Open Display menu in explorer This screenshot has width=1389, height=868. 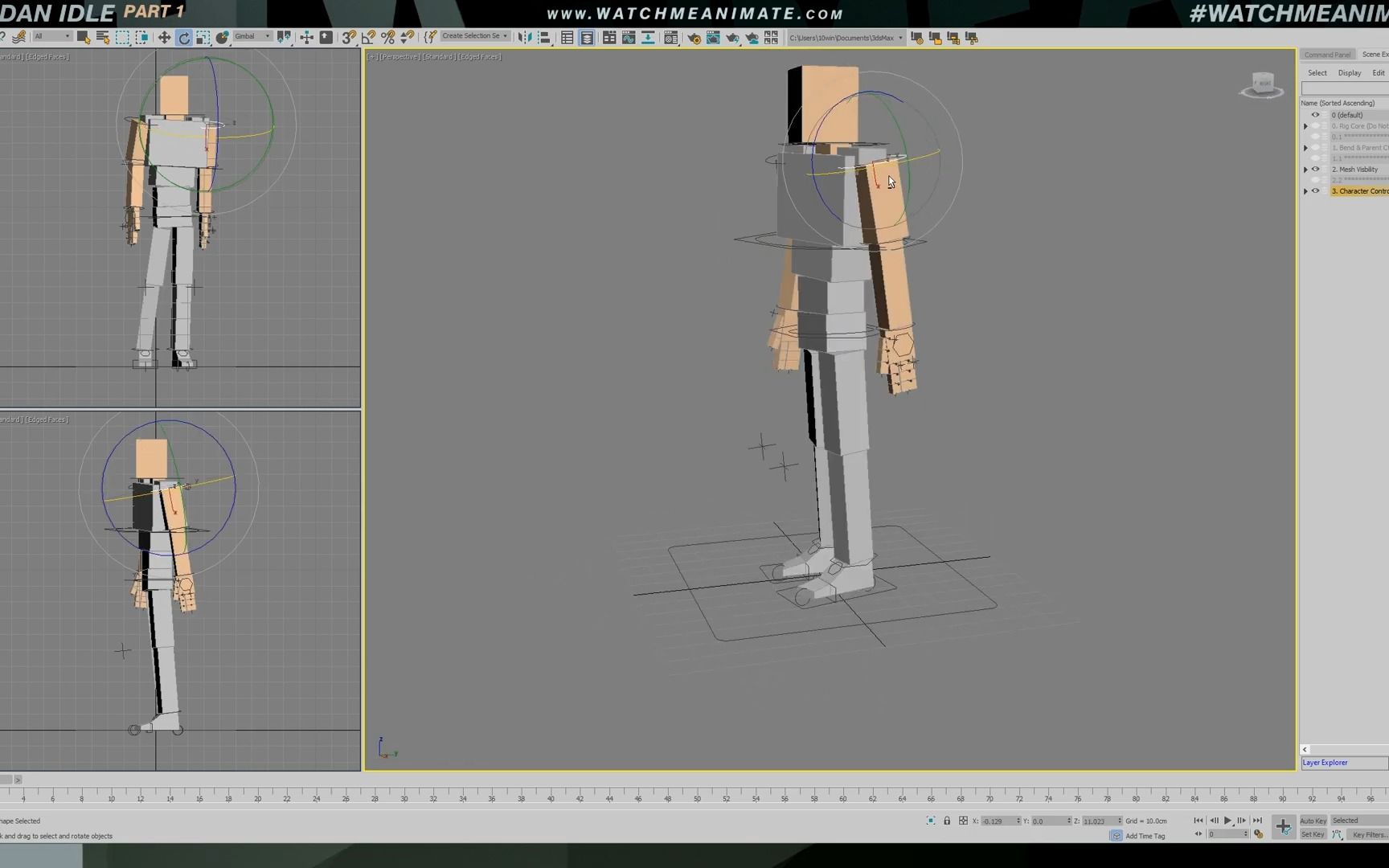[x=1350, y=73]
